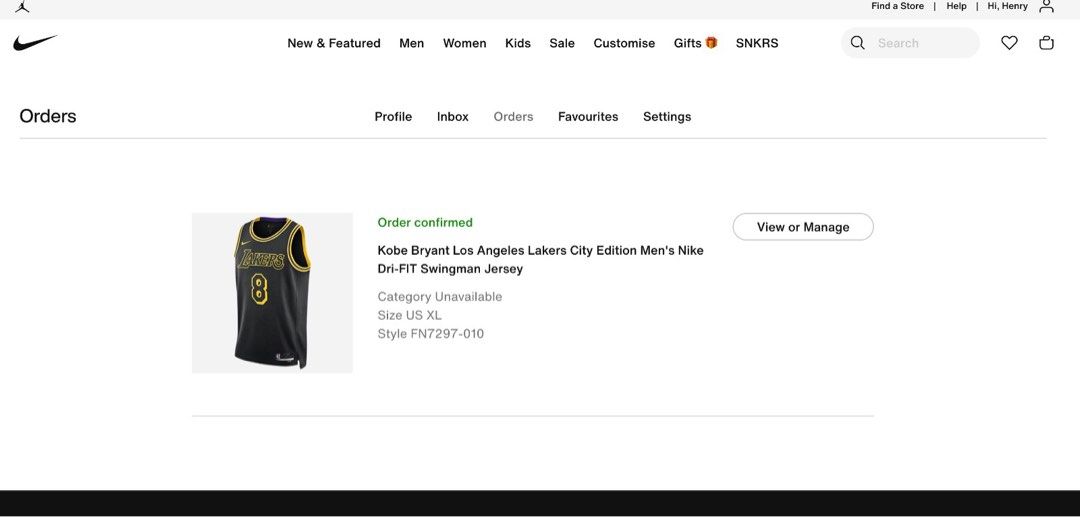
Task: Open the SNKRS menu link
Action: (757, 43)
